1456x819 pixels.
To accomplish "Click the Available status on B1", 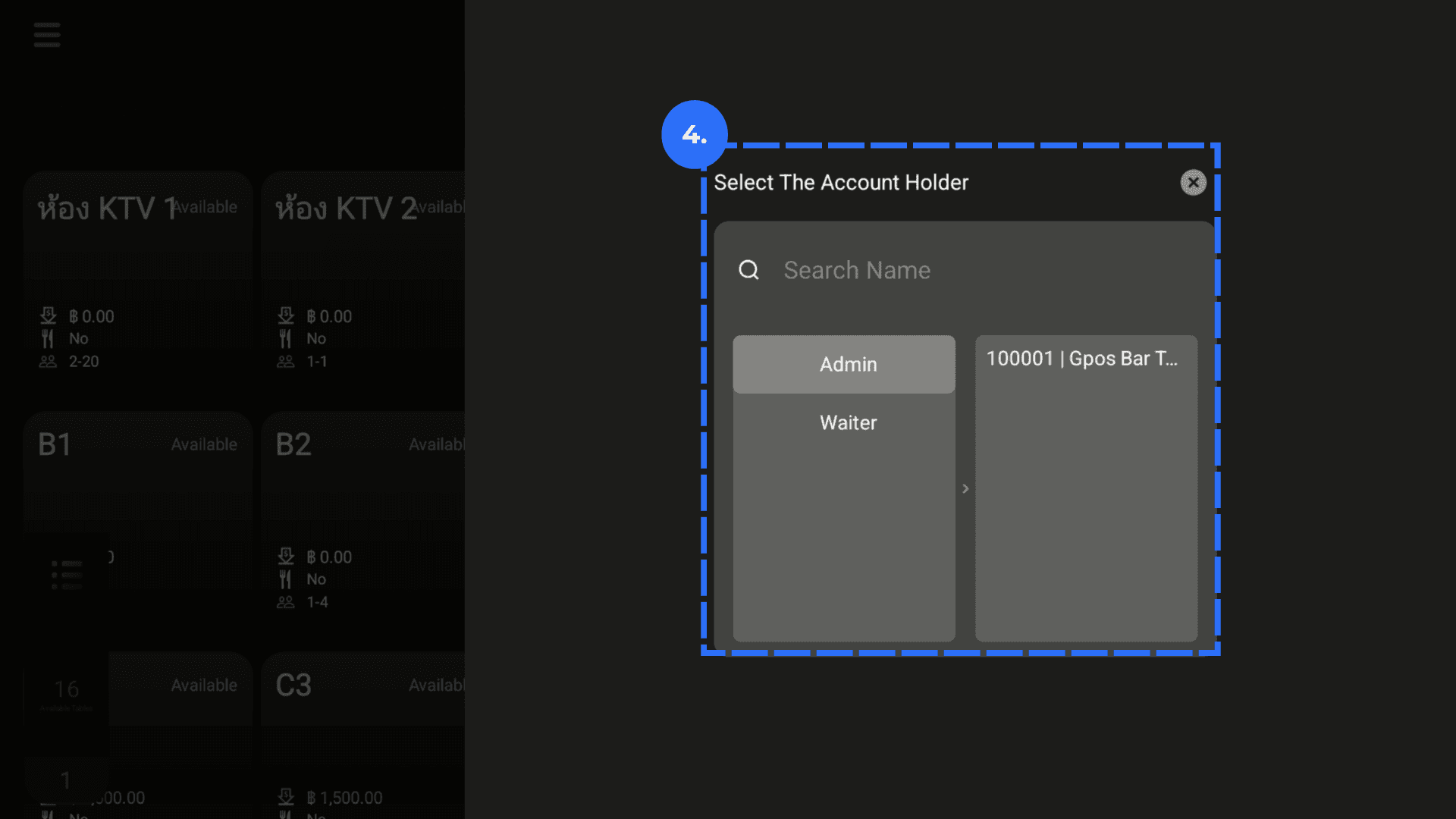I will [x=204, y=444].
